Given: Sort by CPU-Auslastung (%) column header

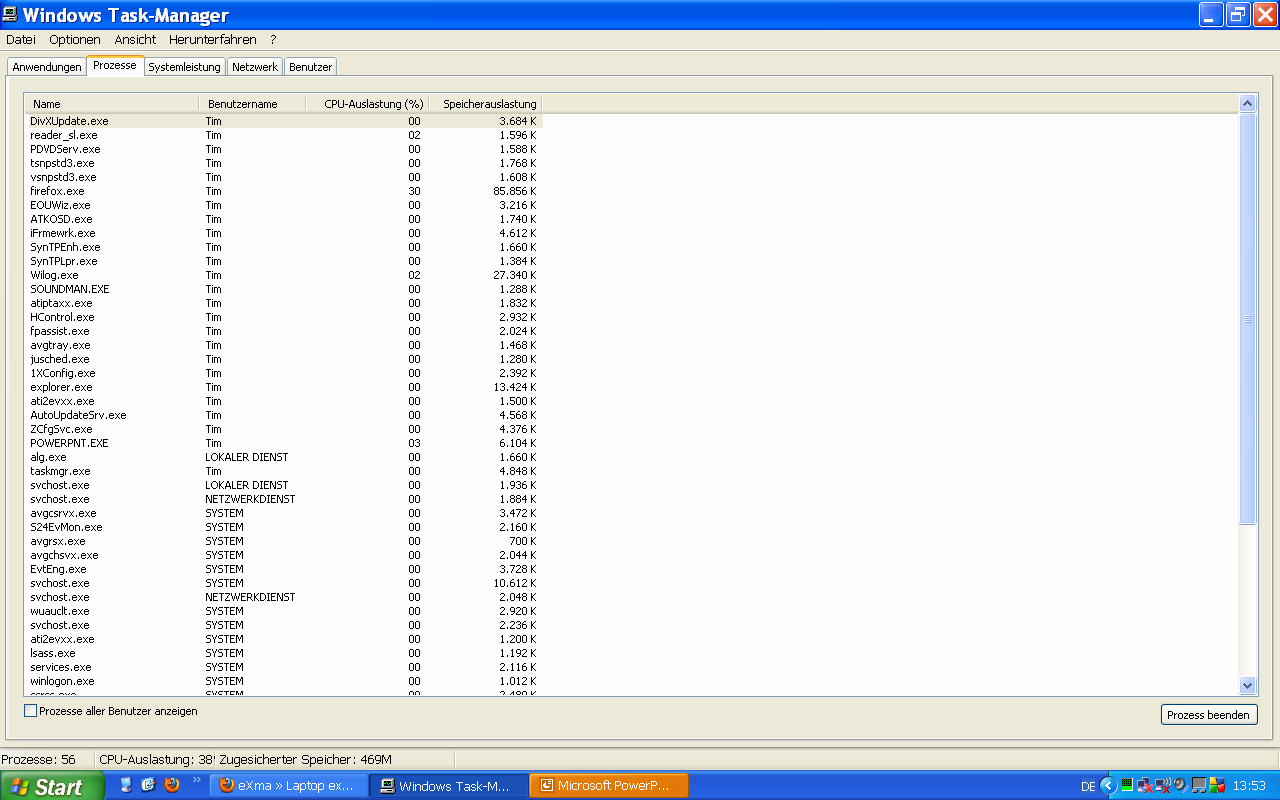Looking at the screenshot, I should (x=367, y=104).
